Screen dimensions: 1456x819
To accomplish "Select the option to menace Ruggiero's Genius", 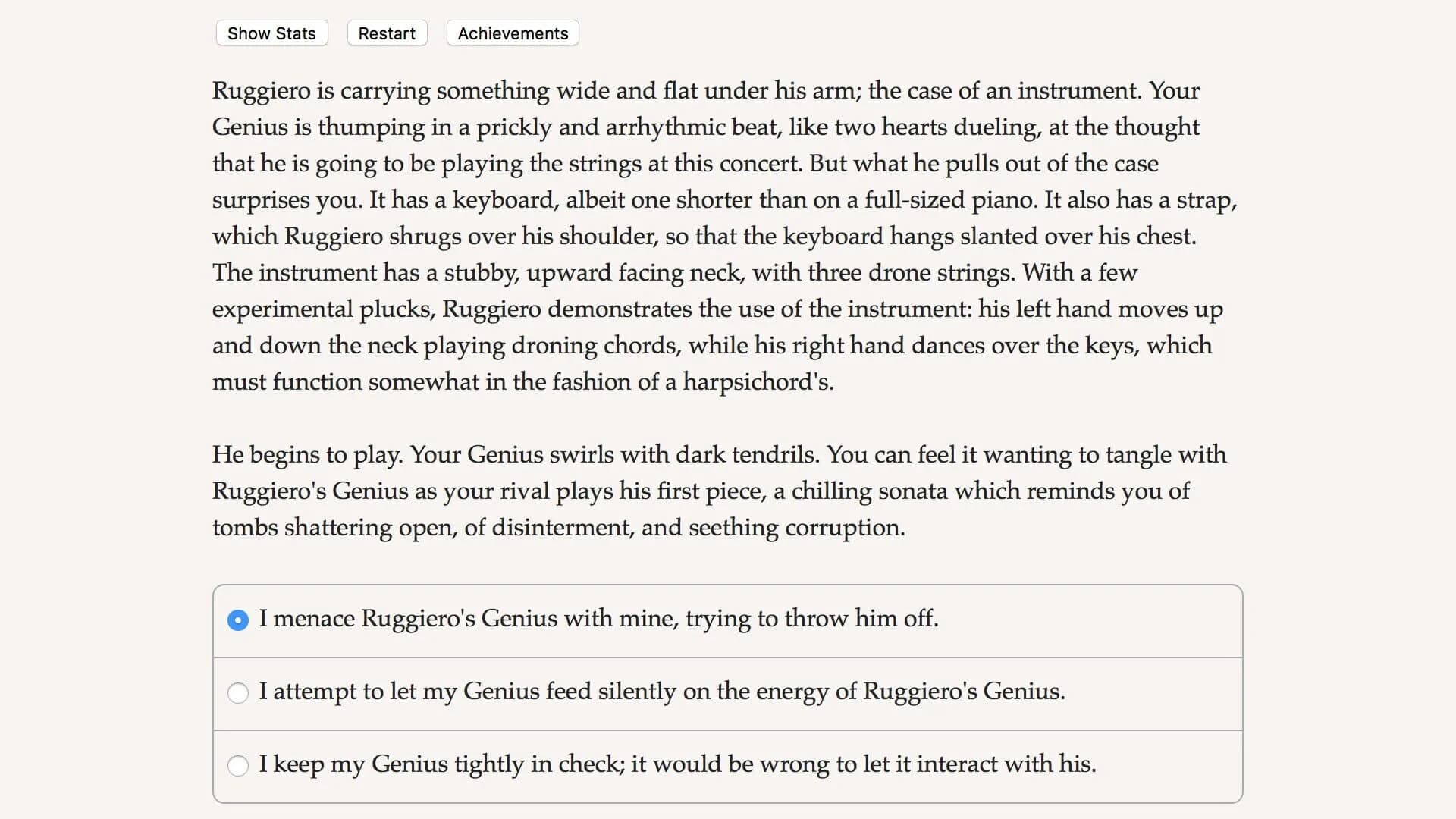I will (598, 620).
